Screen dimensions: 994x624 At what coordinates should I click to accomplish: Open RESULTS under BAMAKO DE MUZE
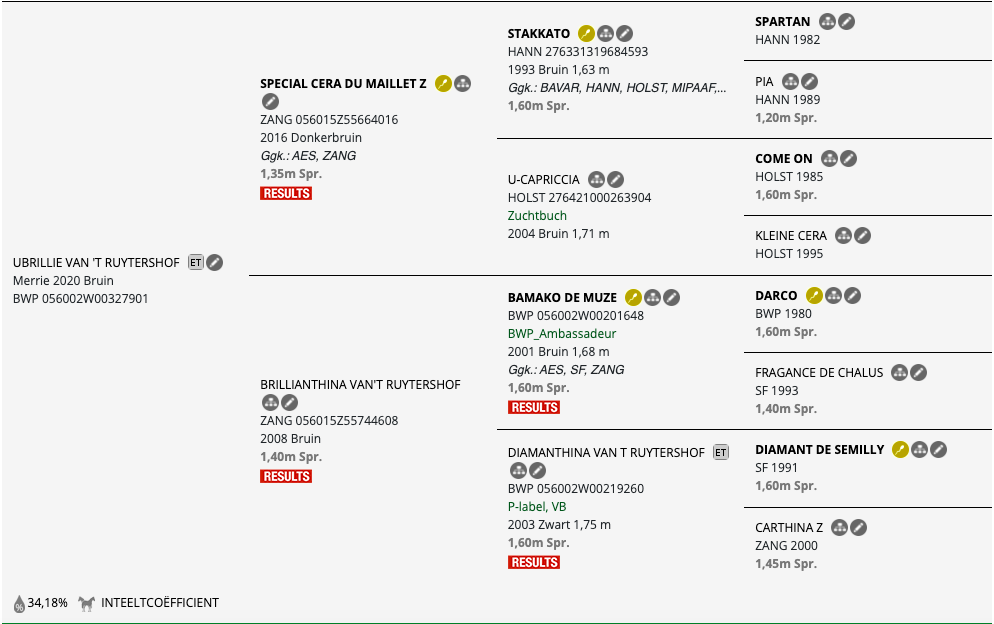(534, 407)
